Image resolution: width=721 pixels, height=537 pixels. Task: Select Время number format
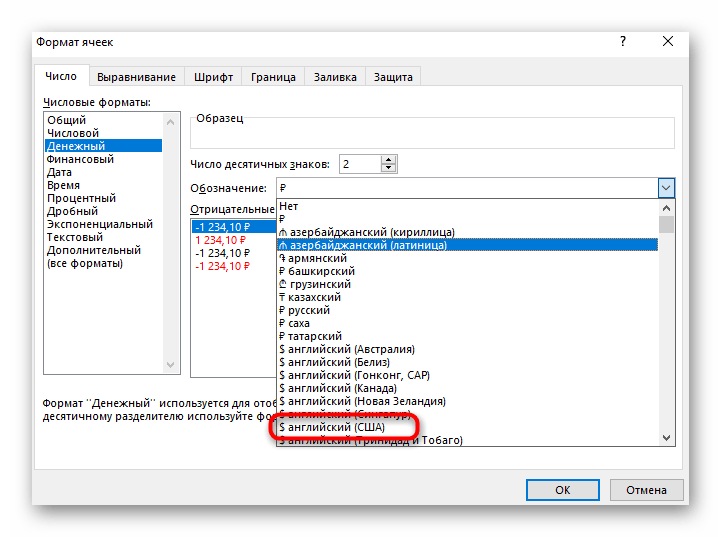point(103,185)
